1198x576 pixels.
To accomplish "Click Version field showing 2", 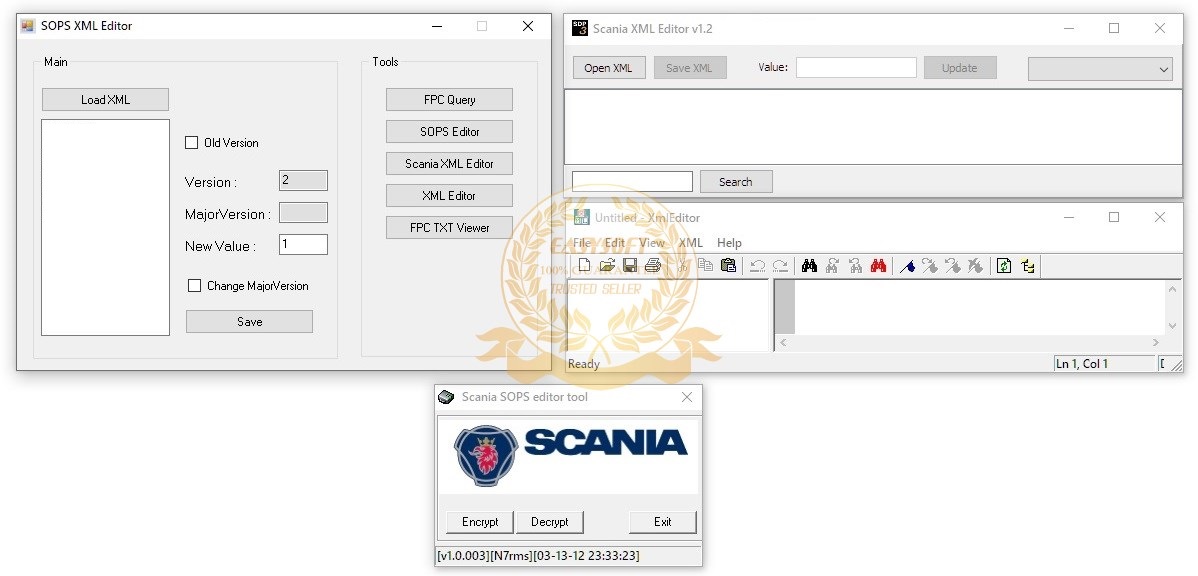I will [303, 180].
